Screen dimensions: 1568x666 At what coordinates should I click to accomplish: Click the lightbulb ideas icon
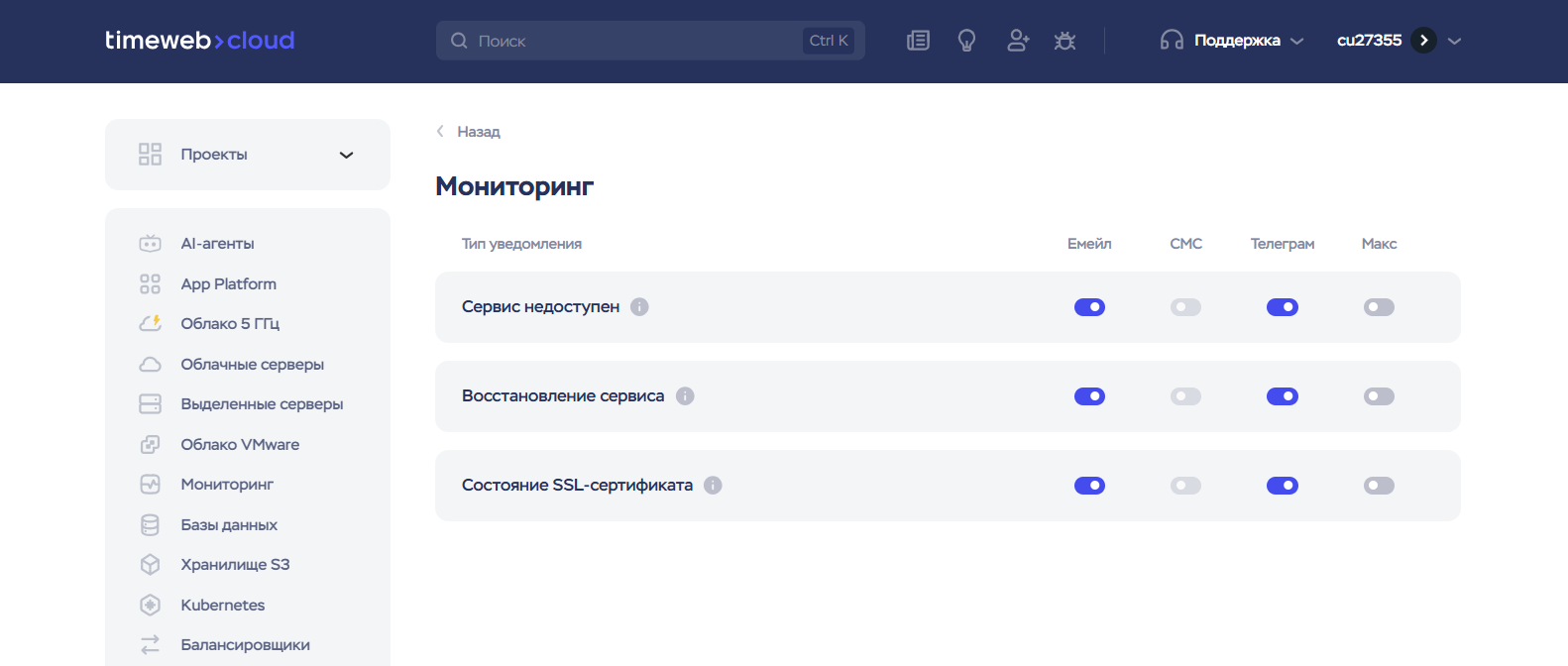[x=966, y=41]
